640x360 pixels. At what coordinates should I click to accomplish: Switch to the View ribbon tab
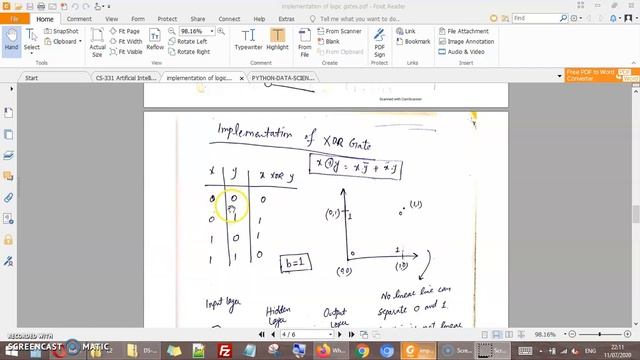111,19
